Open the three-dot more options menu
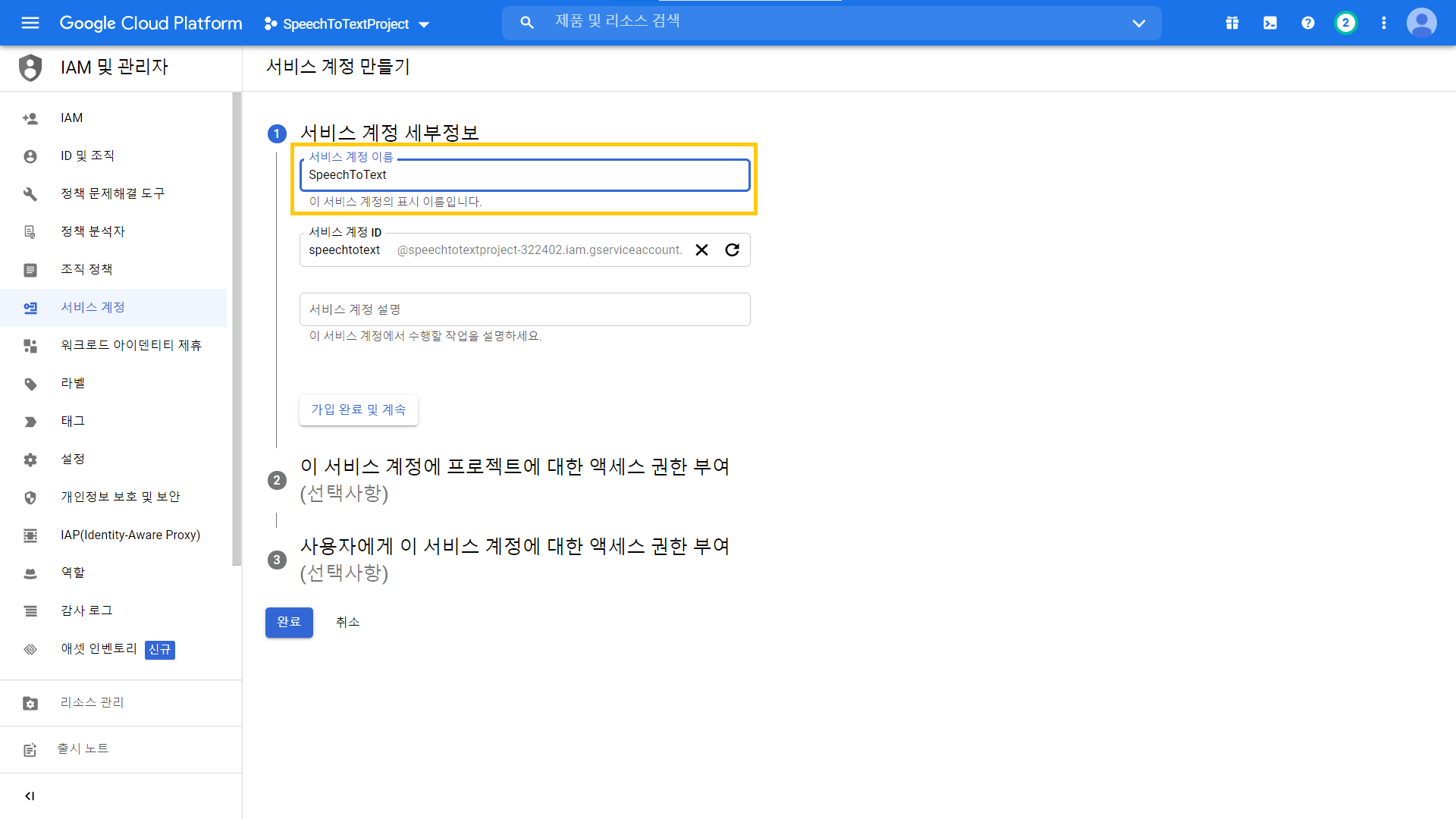 pyautogui.click(x=1383, y=23)
